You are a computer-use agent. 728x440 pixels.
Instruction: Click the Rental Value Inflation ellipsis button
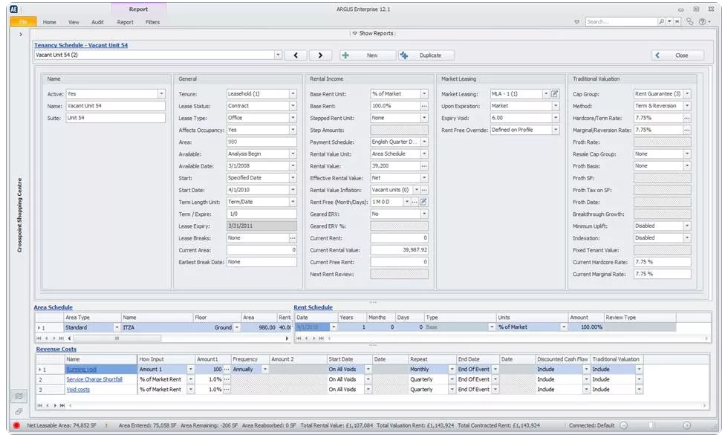coord(424,190)
